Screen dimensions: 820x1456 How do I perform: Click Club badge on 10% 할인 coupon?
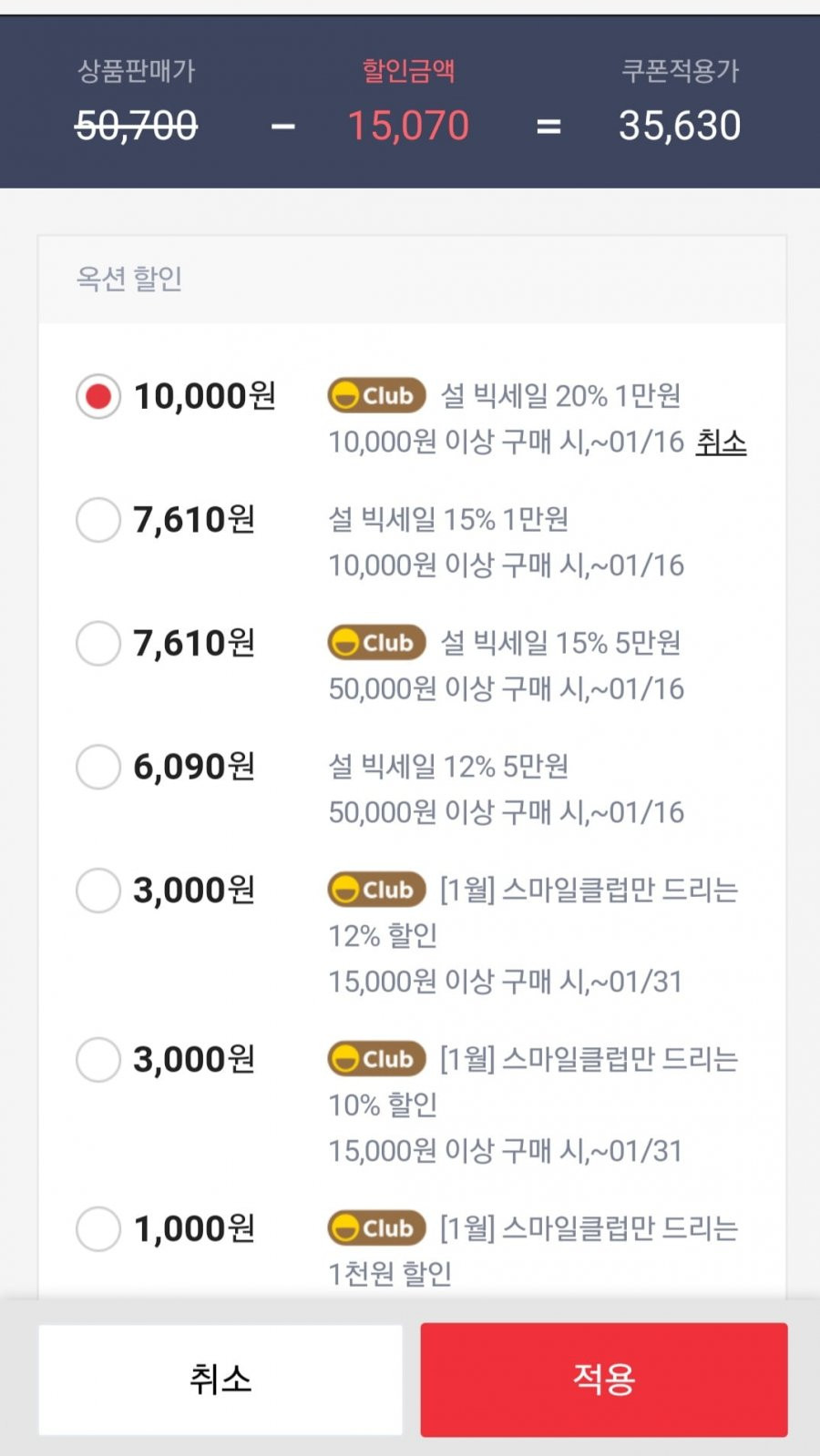pyautogui.click(x=376, y=1060)
